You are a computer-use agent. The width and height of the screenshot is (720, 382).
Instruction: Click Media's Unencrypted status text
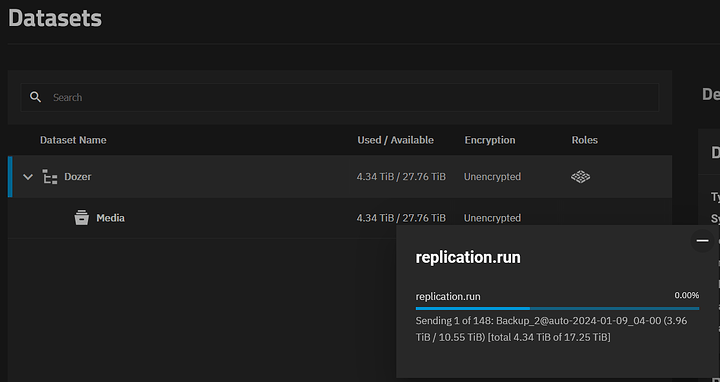coord(492,218)
